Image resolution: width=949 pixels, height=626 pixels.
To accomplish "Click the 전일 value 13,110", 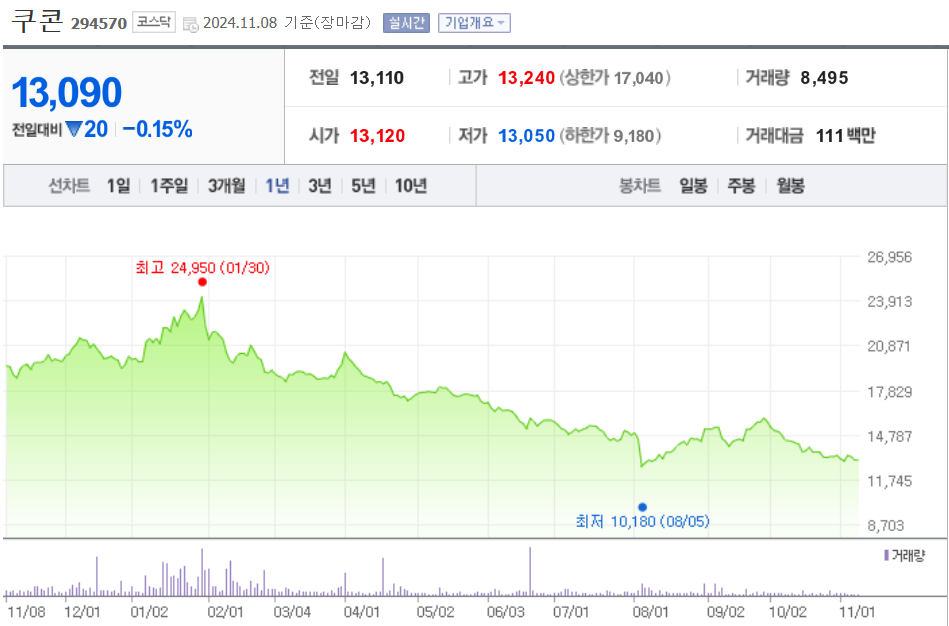I will point(377,78).
